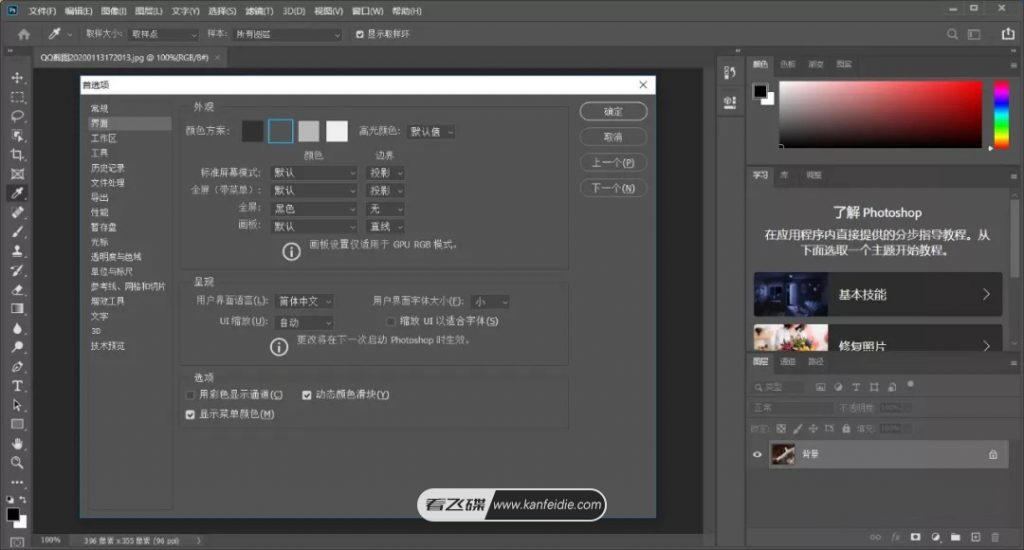
Task: Select the Dodge tool
Action: (x=18, y=347)
